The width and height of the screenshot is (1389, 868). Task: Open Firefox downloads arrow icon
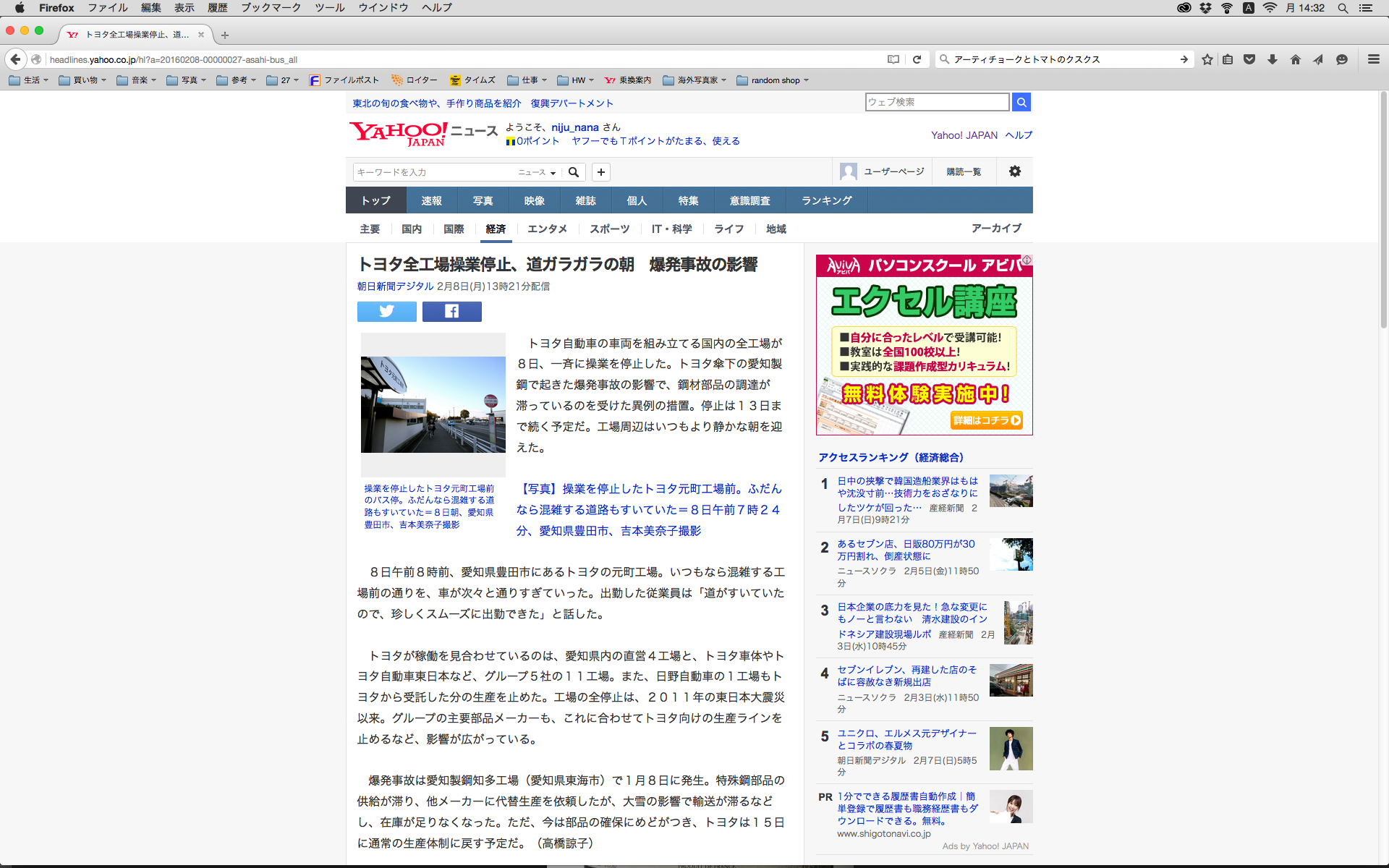1273,59
